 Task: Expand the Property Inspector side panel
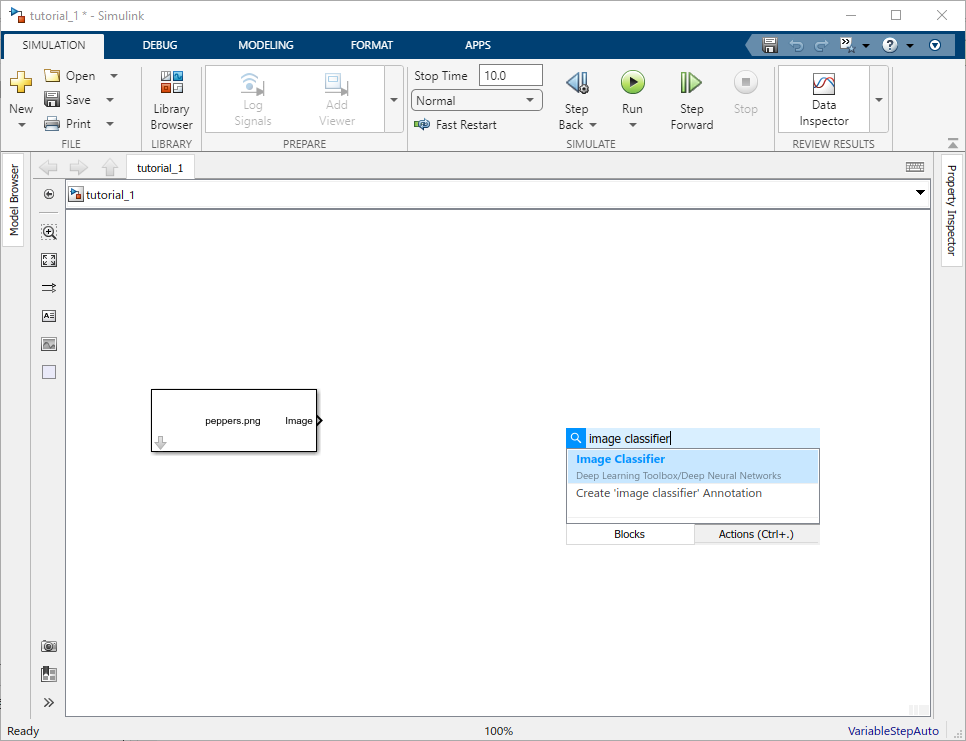[951, 210]
